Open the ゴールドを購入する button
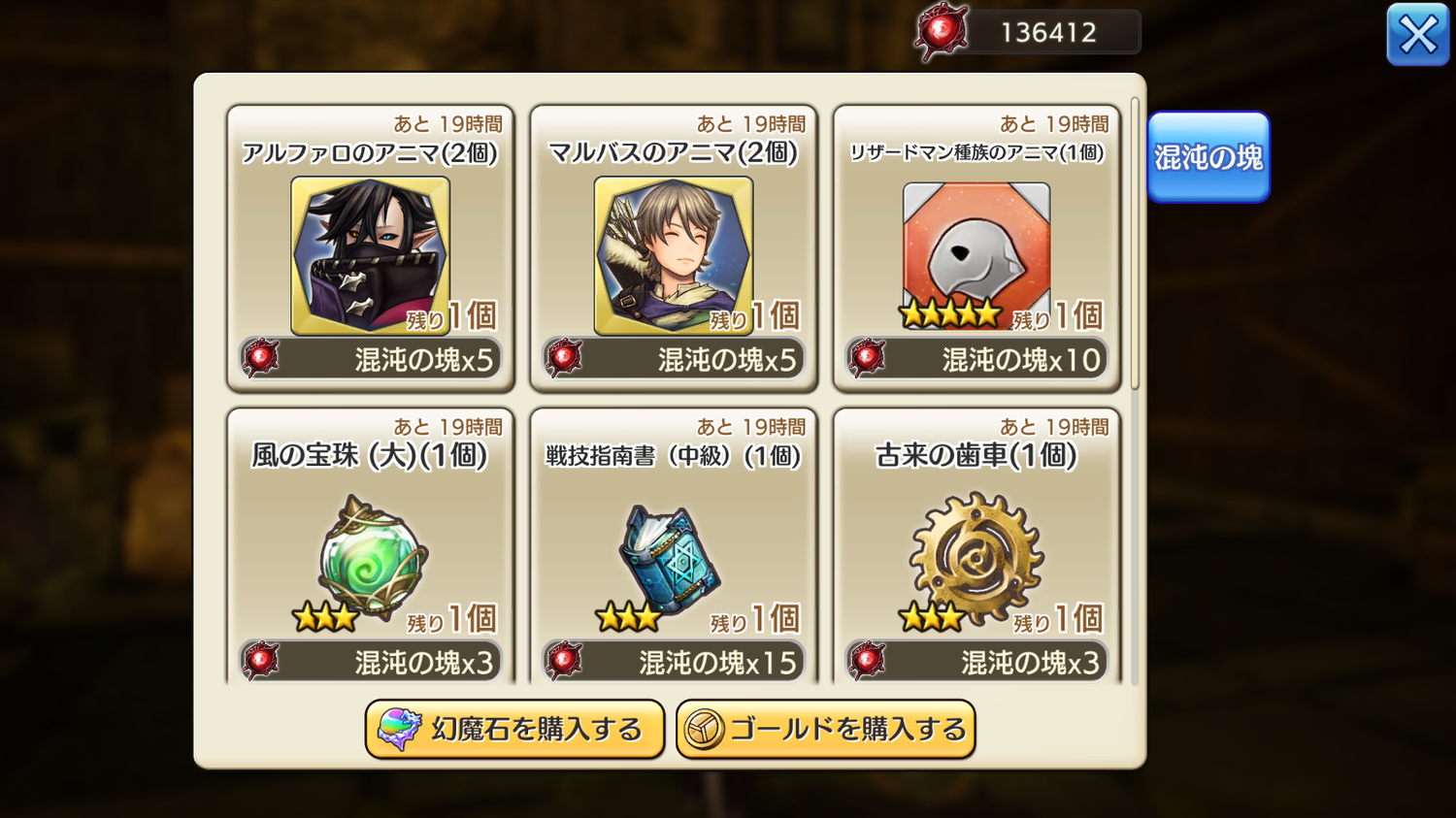 tap(826, 729)
